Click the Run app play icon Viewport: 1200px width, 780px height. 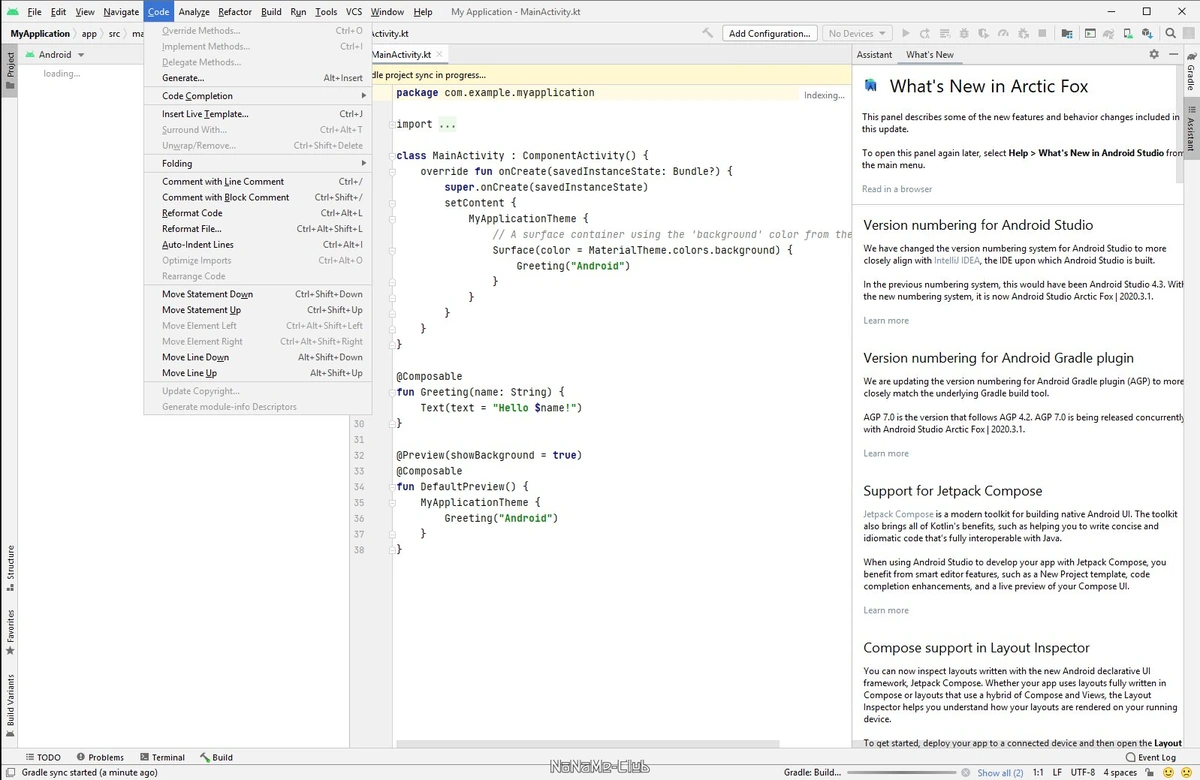point(906,33)
